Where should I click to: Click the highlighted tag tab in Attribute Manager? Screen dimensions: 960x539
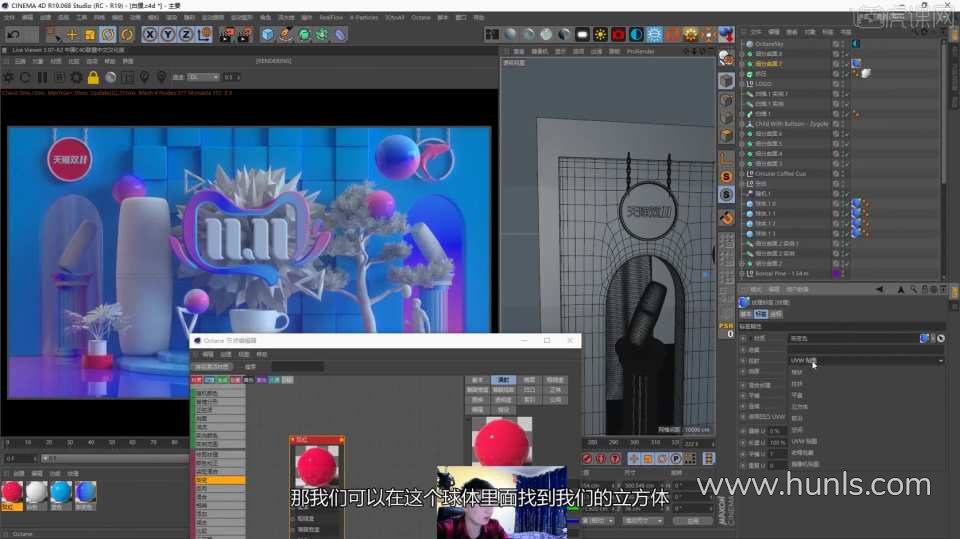point(760,314)
